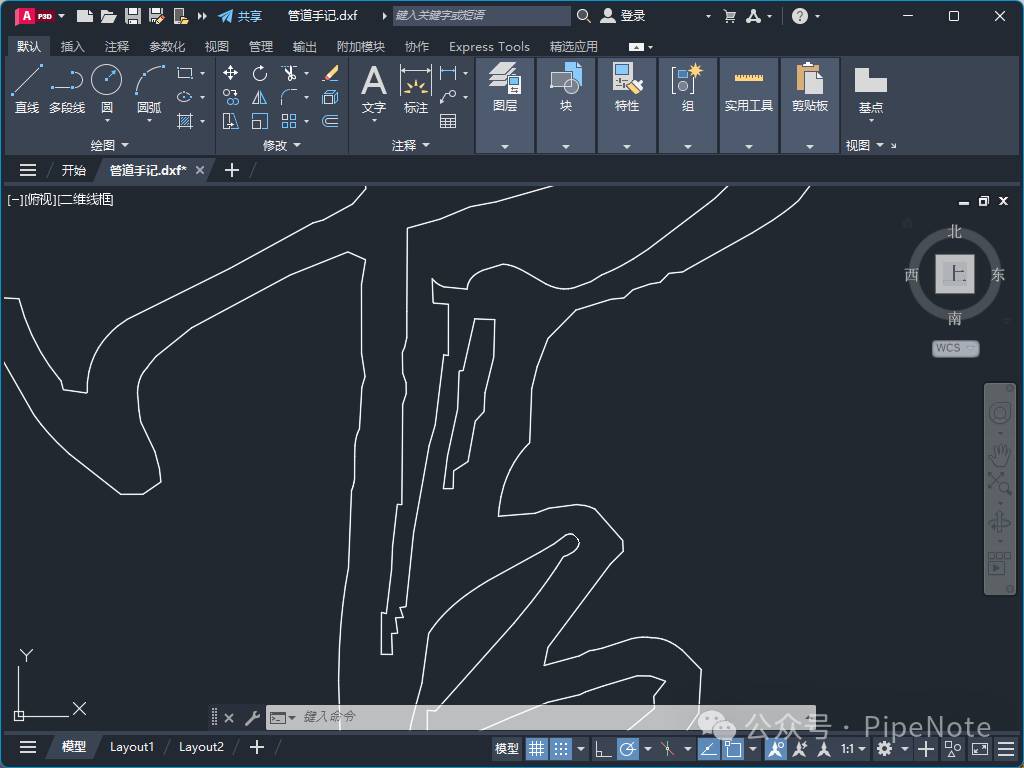Click the keyword search box
This screenshot has height=768, width=1024.
point(481,16)
